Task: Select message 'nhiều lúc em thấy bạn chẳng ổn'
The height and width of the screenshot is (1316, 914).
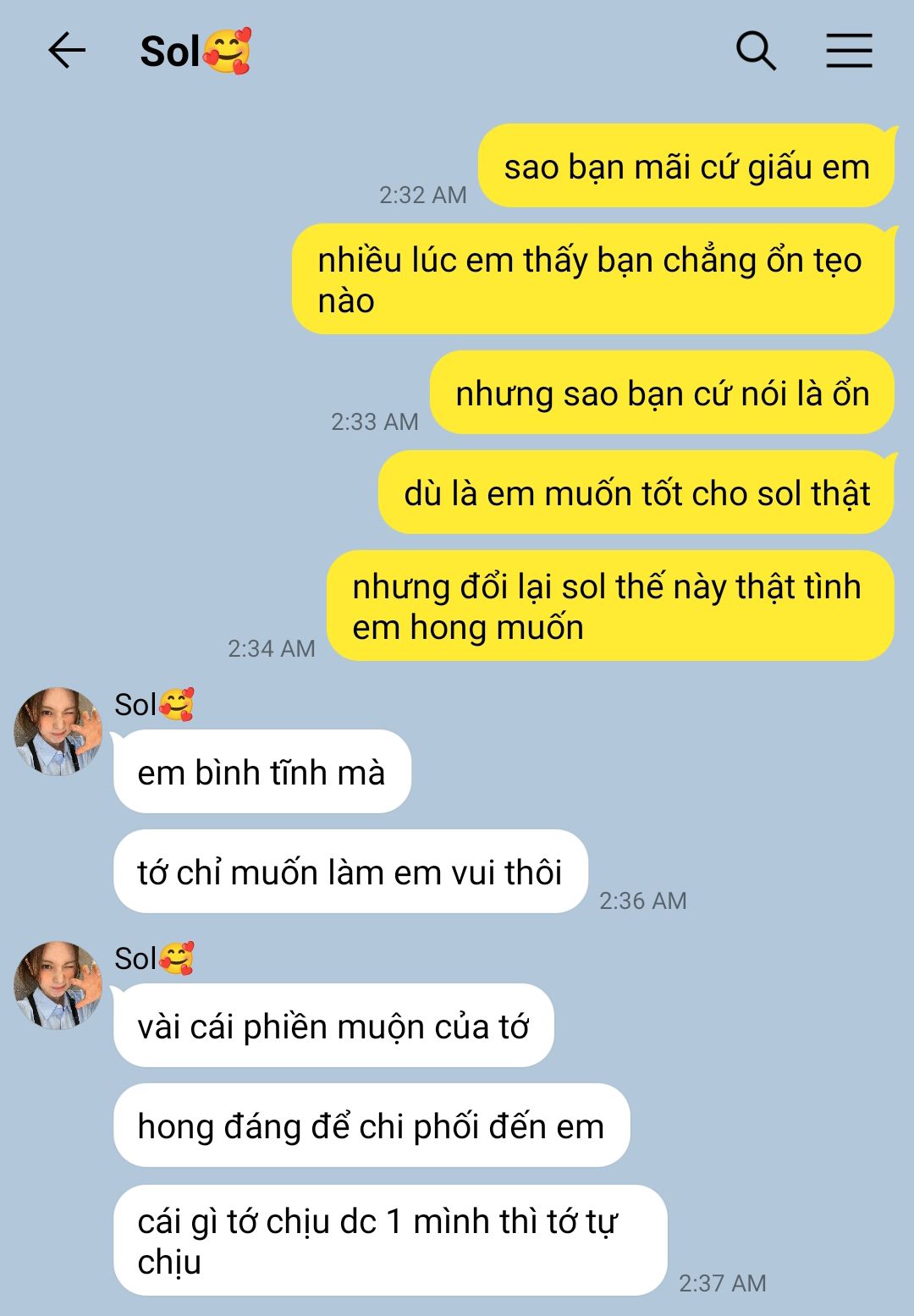Action: pos(593,279)
